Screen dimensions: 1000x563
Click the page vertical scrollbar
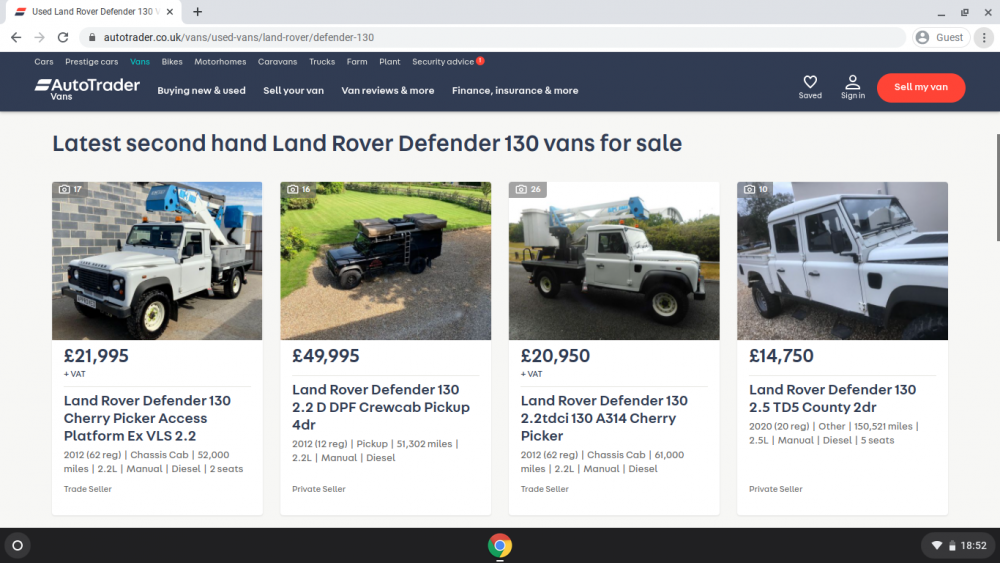pyautogui.click(x=997, y=187)
